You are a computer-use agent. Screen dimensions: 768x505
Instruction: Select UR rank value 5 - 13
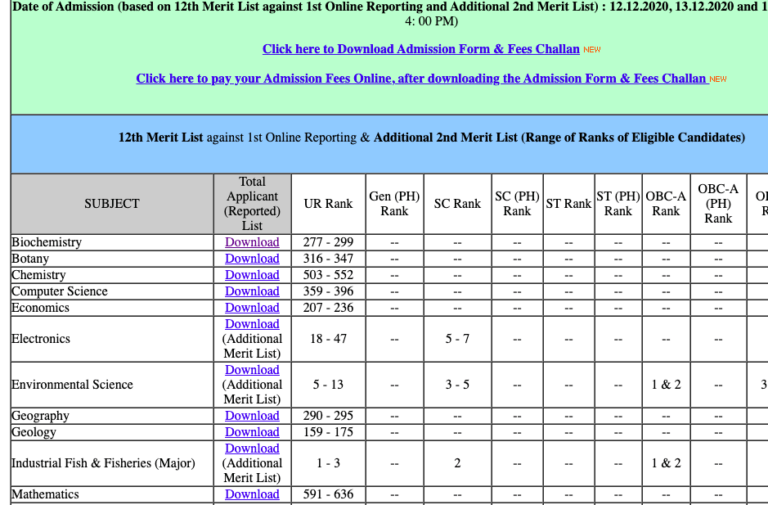[x=328, y=385]
